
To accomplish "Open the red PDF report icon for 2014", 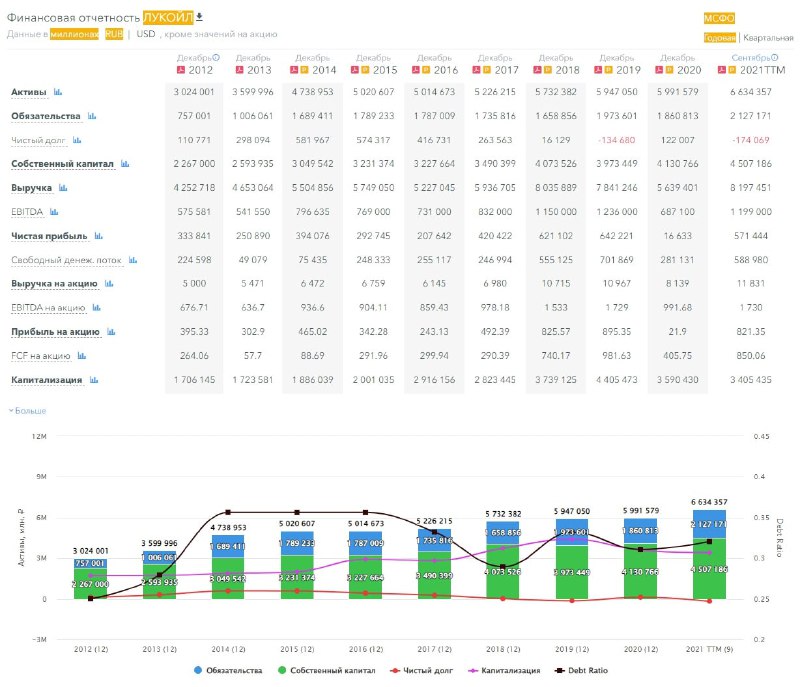I will click(x=294, y=69).
